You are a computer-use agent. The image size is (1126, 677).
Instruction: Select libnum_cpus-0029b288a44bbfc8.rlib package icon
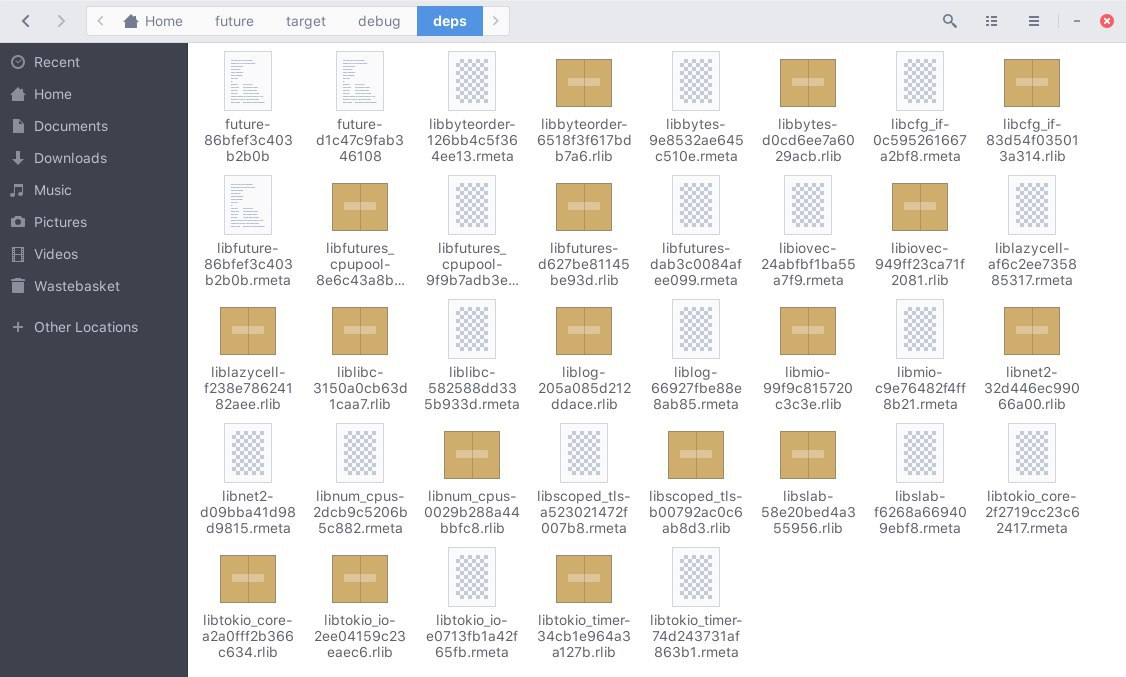pos(472,455)
